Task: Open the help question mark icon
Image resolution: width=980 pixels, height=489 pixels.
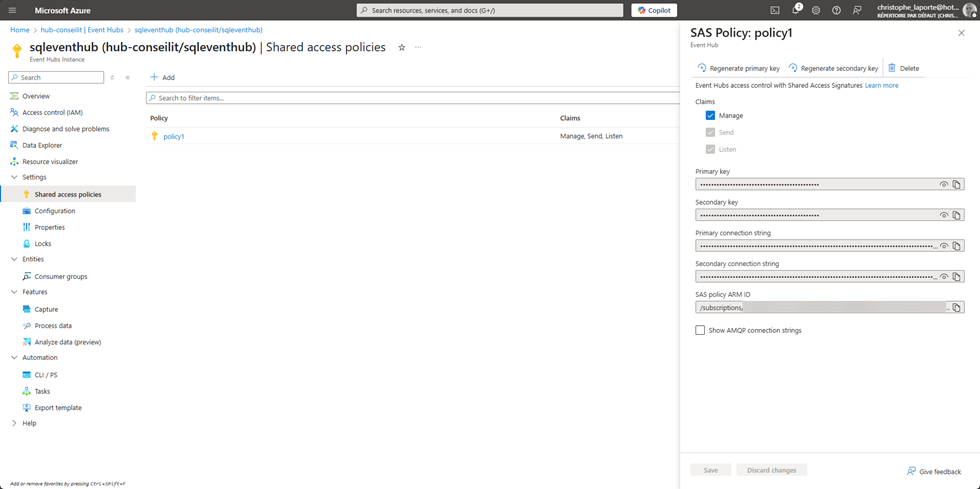Action: click(x=836, y=10)
